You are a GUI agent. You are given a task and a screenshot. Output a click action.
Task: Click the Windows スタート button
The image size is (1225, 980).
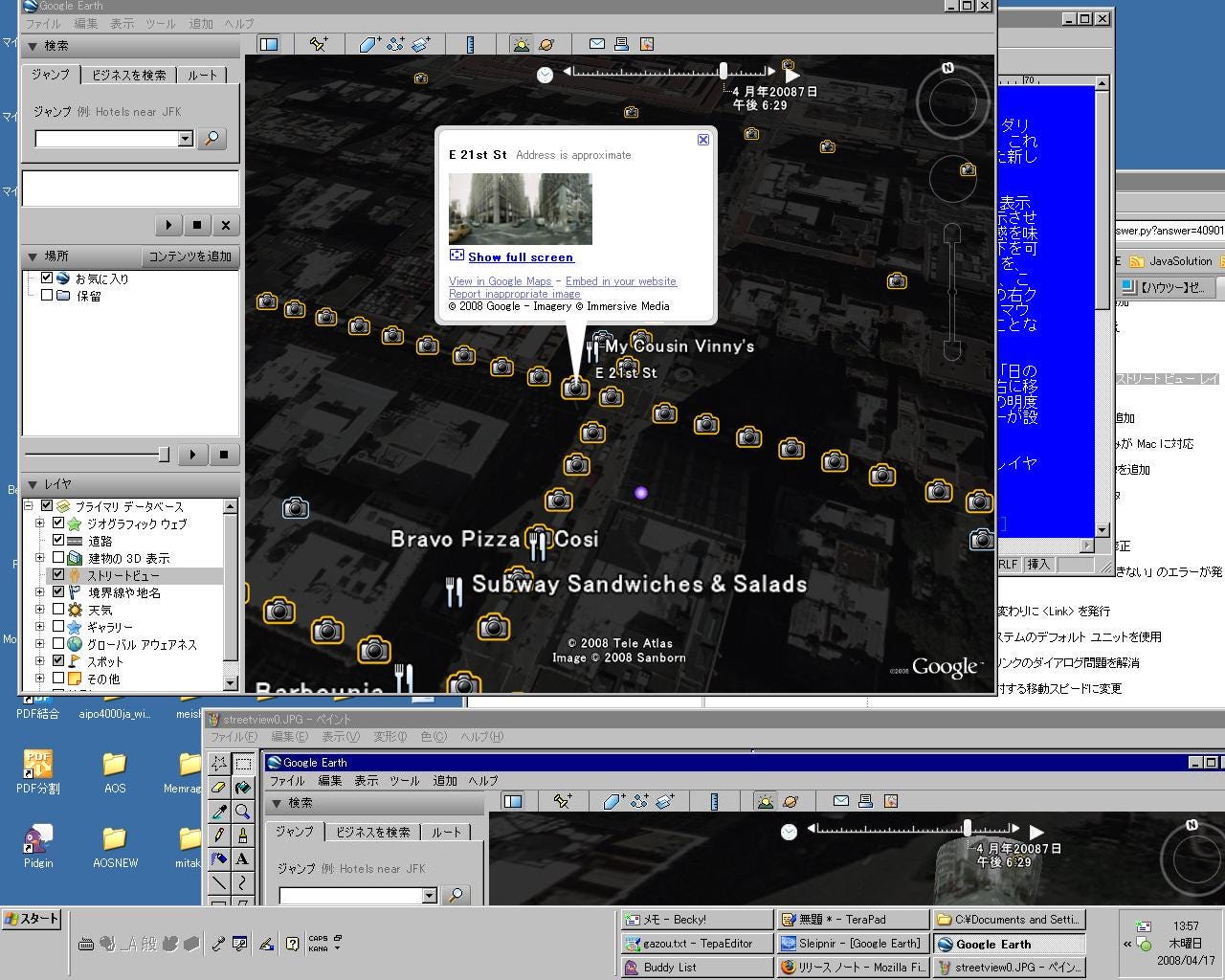click(33, 919)
